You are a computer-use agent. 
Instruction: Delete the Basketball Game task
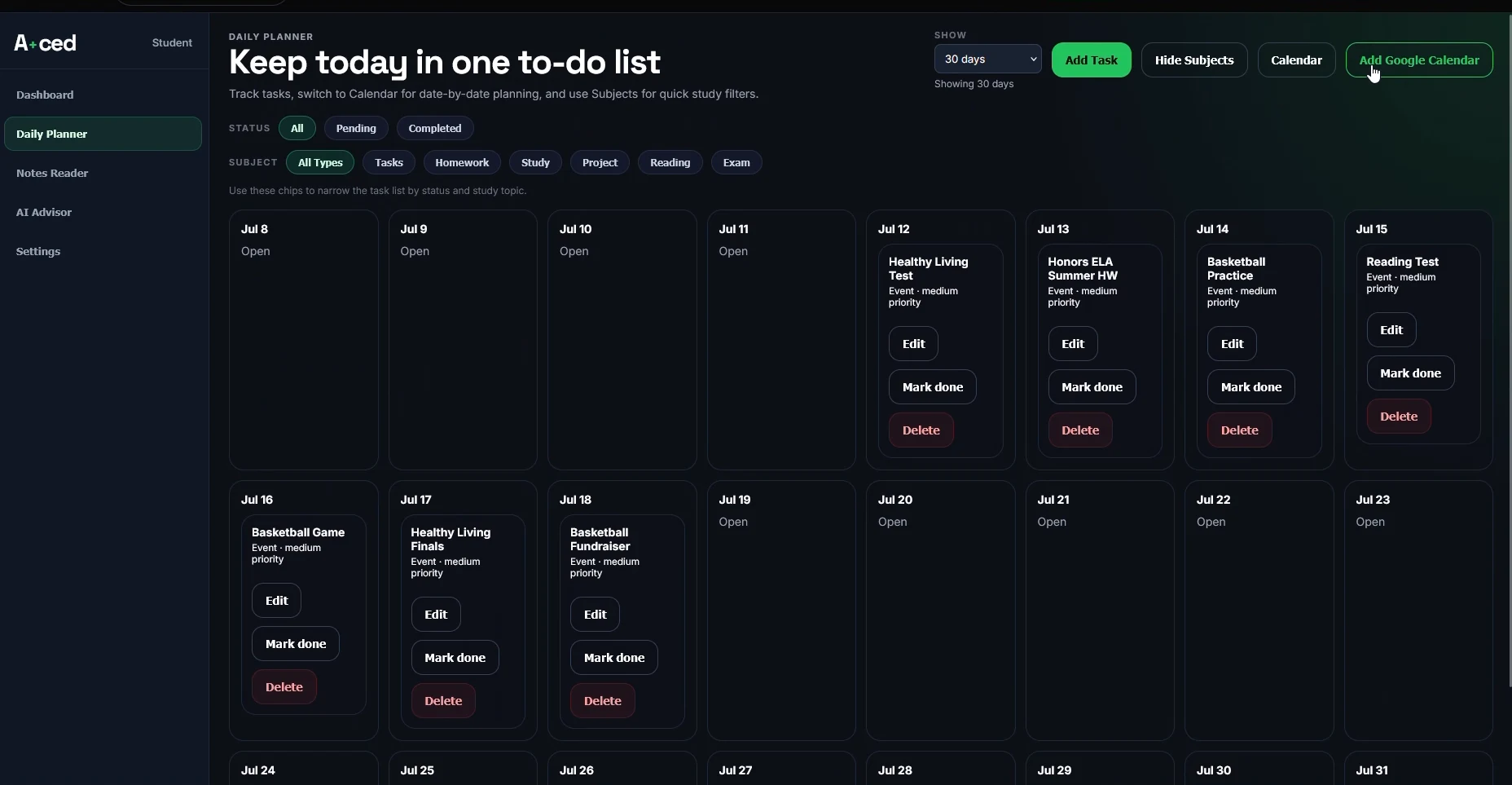(283, 687)
